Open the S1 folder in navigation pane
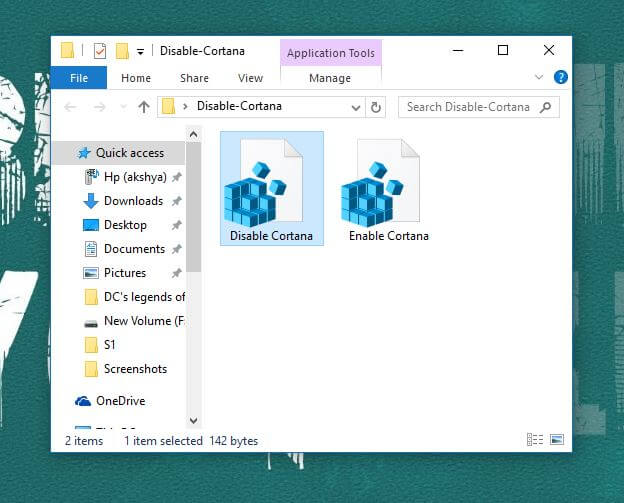Viewport: 624px width, 503px height. click(x=100, y=345)
